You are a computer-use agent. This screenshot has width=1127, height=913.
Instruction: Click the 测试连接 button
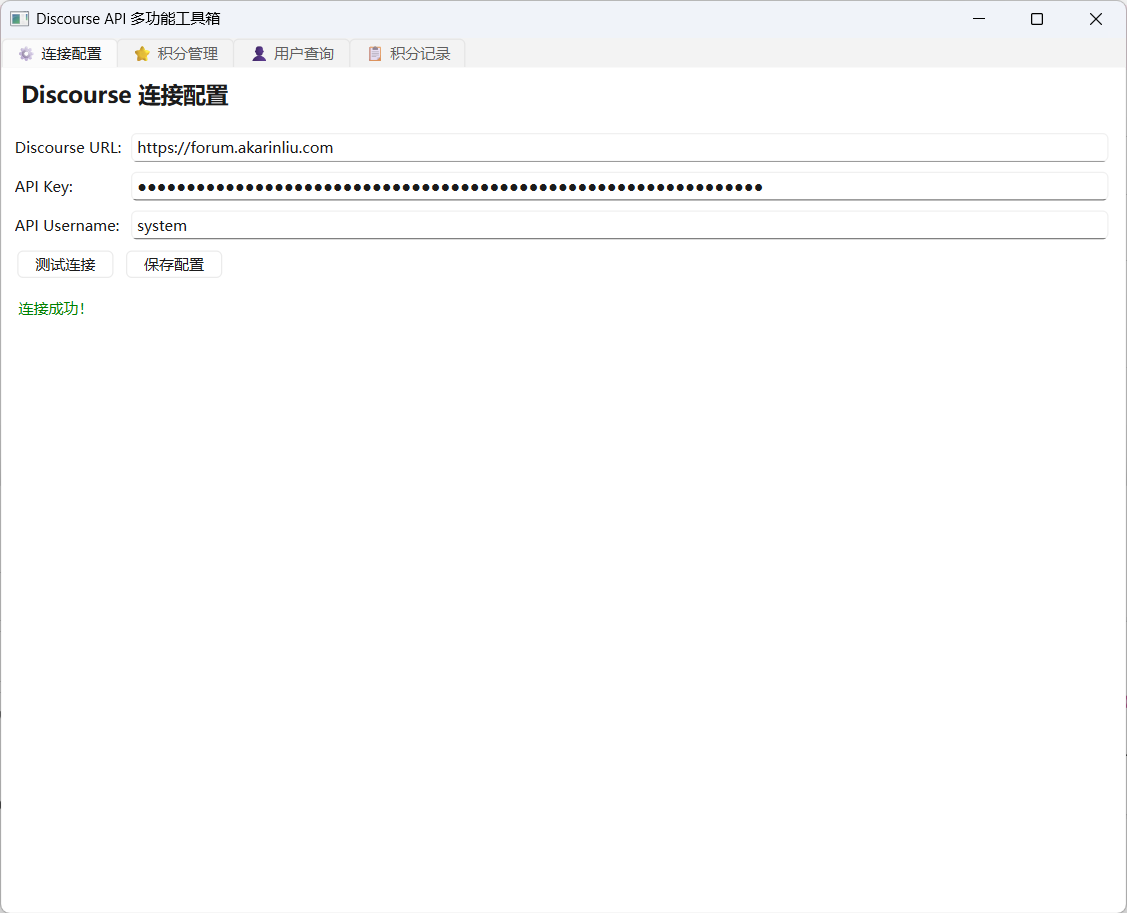pos(65,265)
